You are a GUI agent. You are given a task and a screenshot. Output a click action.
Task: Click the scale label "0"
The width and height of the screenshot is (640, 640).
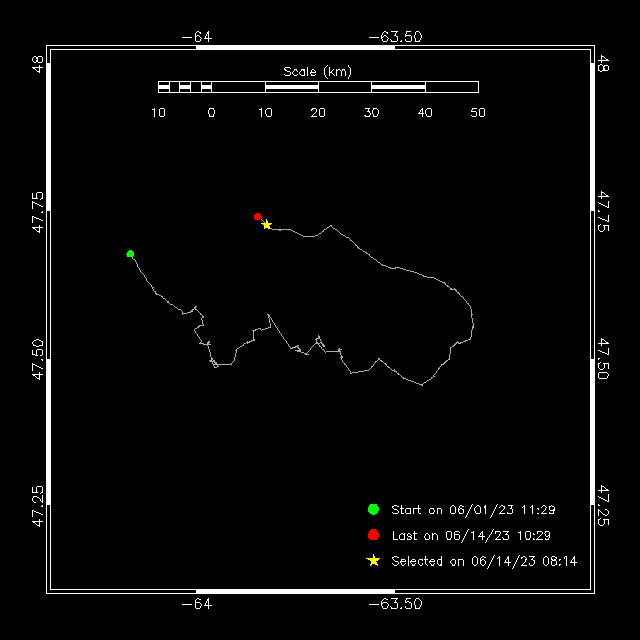(211, 113)
